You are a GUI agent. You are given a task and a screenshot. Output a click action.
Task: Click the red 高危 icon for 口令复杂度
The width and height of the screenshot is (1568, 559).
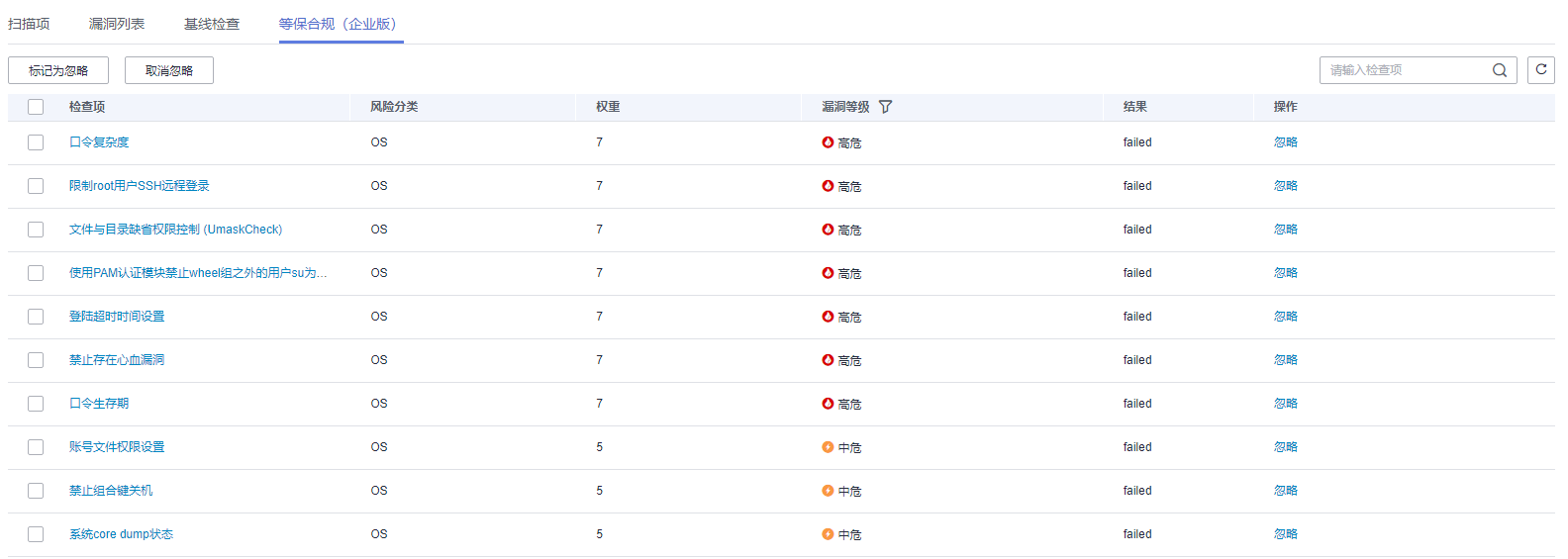[x=828, y=142]
